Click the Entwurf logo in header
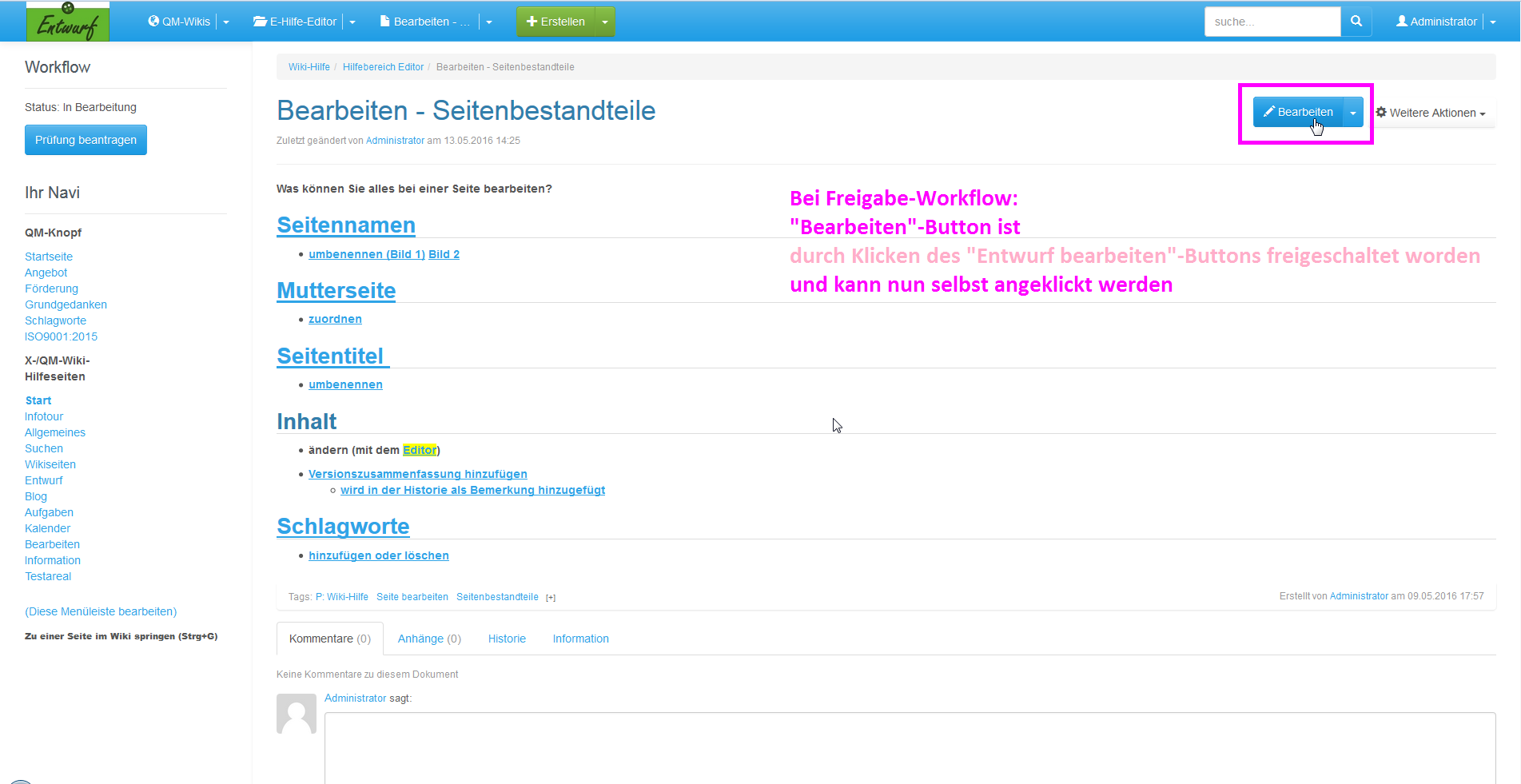Viewport: 1521px width, 784px height. click(x=68, y=22)
